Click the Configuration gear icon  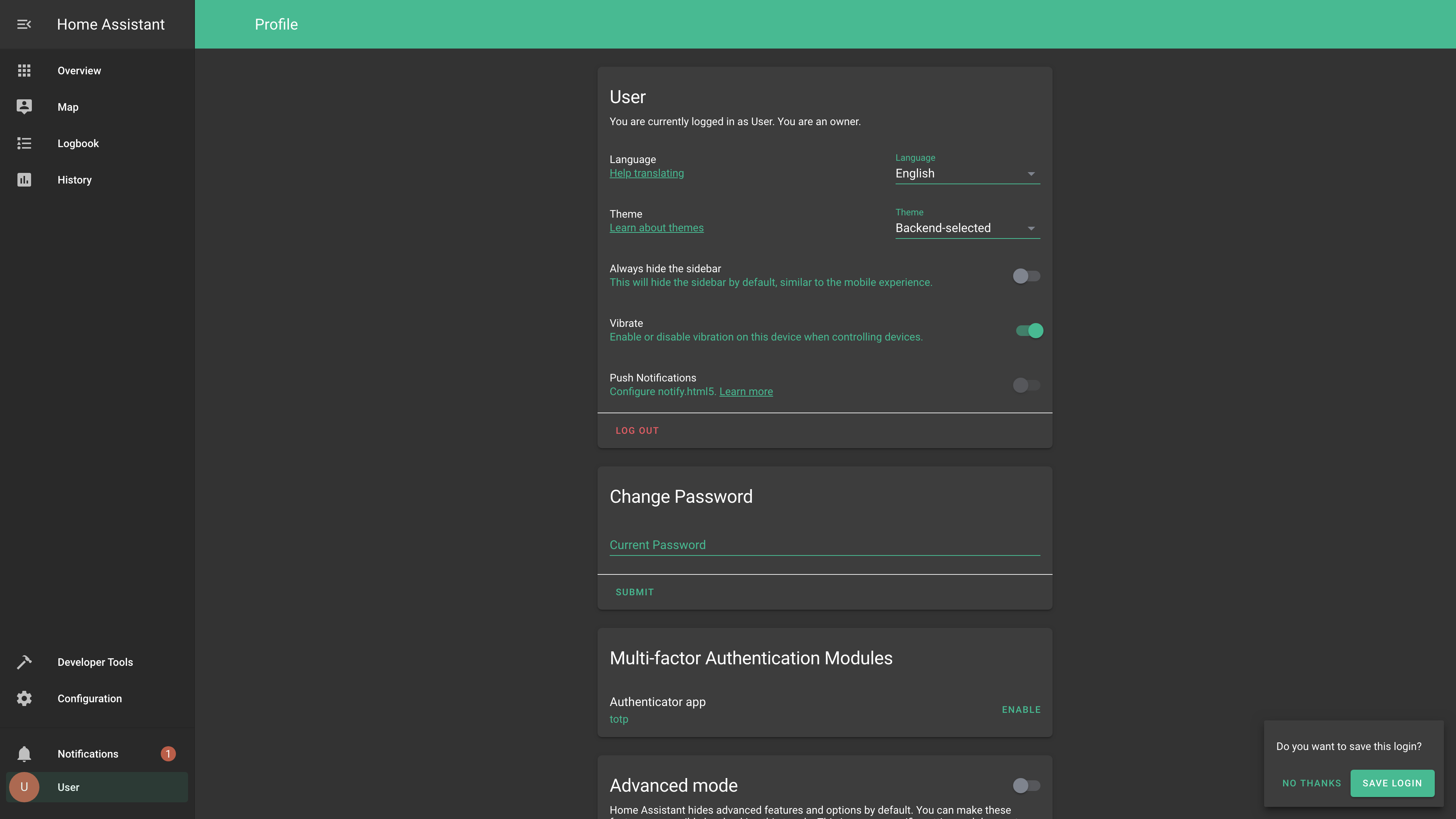(24, 698)
